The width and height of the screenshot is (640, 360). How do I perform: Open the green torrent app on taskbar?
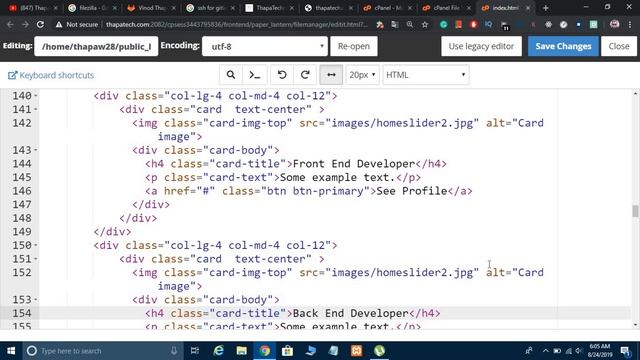coord(380,351)
